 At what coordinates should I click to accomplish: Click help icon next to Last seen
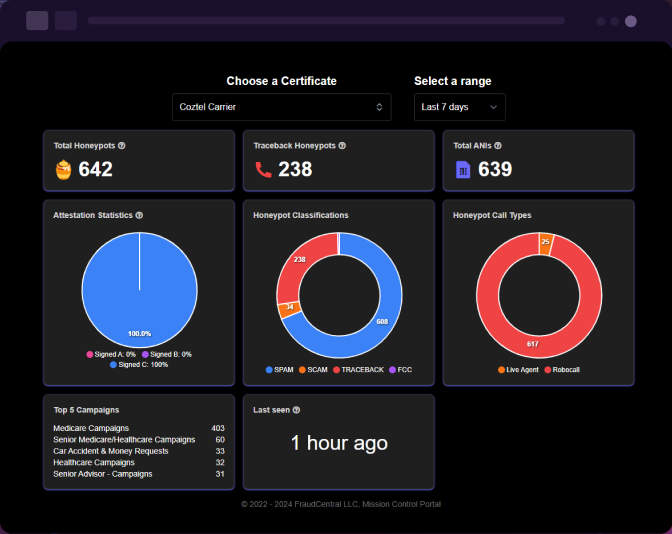pyautogui.click(x=296, y=410)
